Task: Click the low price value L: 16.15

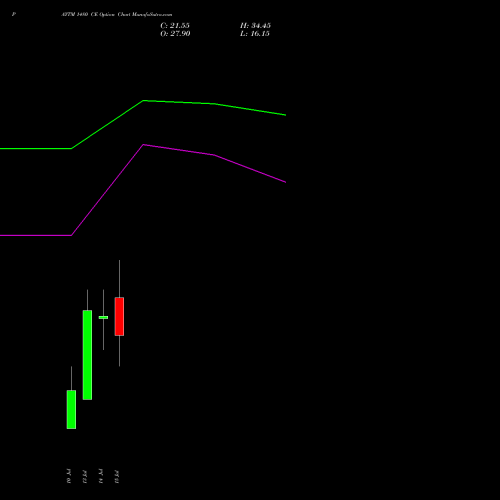Action: pos(255,34)
